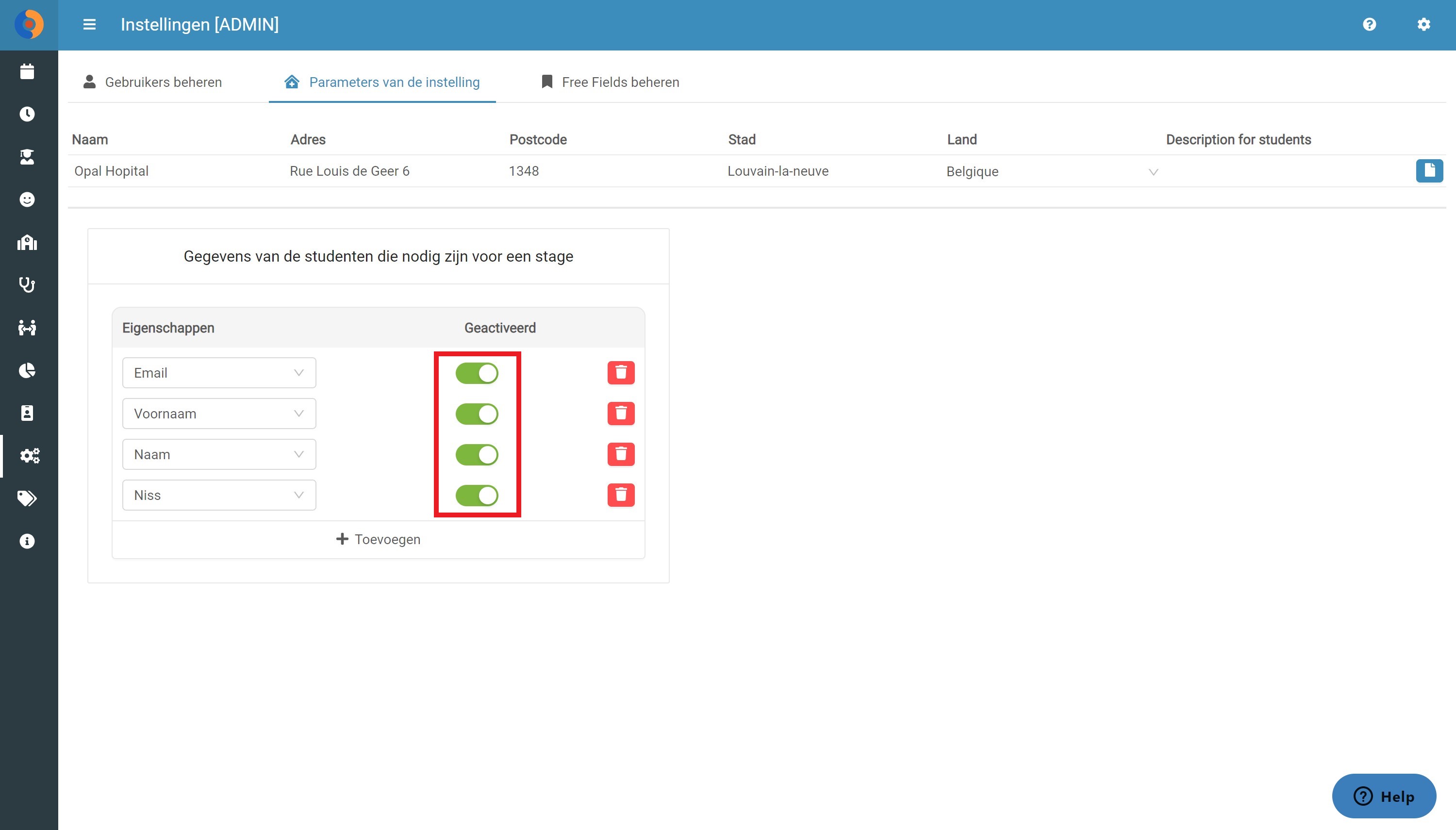Open the Naam property dropdown
The height and width of the screenshot is (830, 1456).
(219, 454)
